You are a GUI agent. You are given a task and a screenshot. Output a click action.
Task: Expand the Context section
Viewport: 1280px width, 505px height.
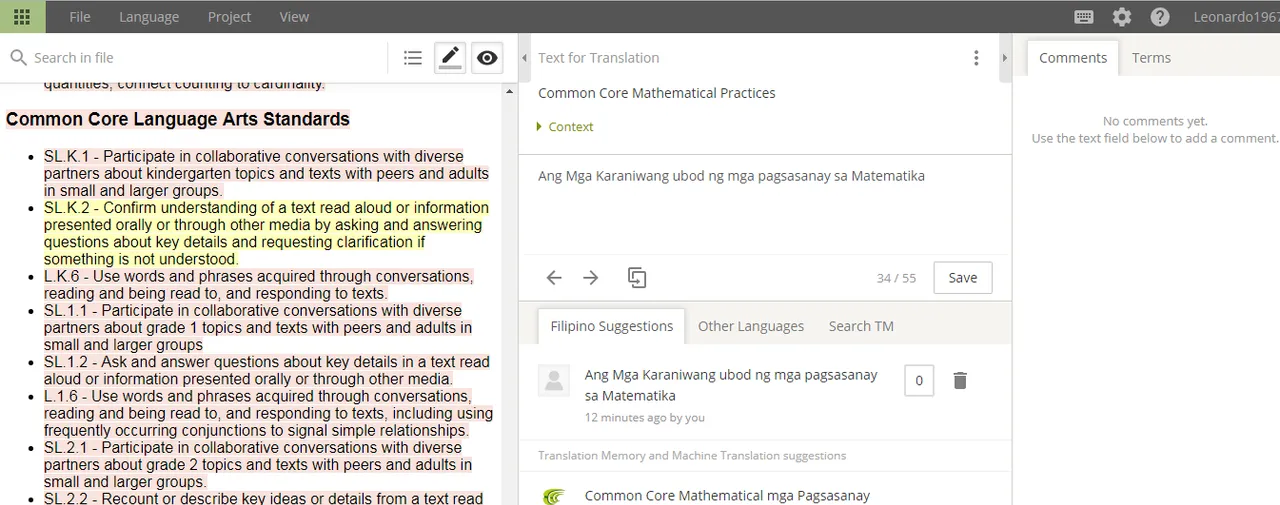[x=565, y=127]
